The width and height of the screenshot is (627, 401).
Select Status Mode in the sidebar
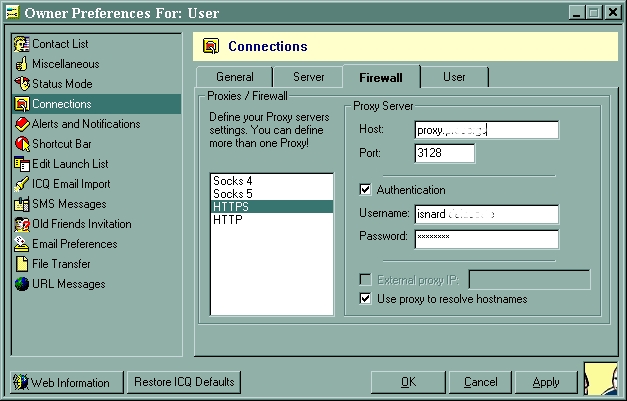(x=97, y=84)
